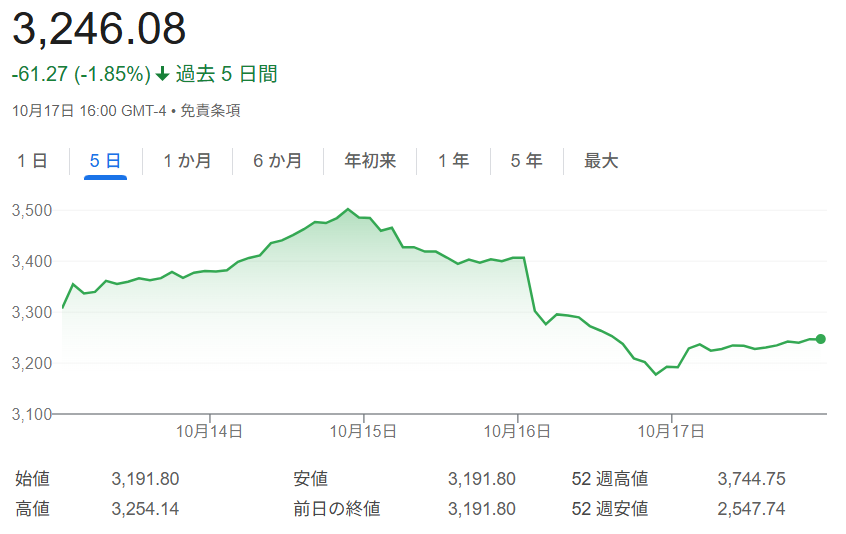Select the 5日 time range tab
The image size is (846, 534).
105,161
